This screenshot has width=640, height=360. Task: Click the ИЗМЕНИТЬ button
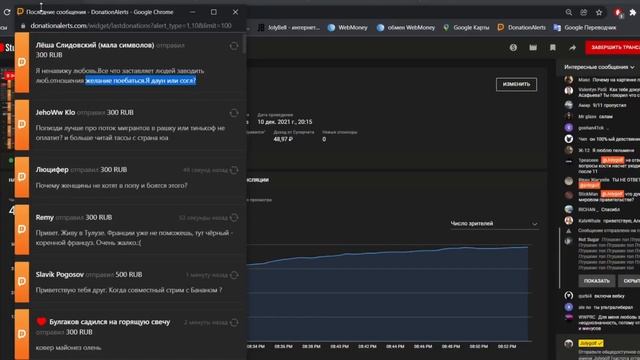(x=516, y=84)
